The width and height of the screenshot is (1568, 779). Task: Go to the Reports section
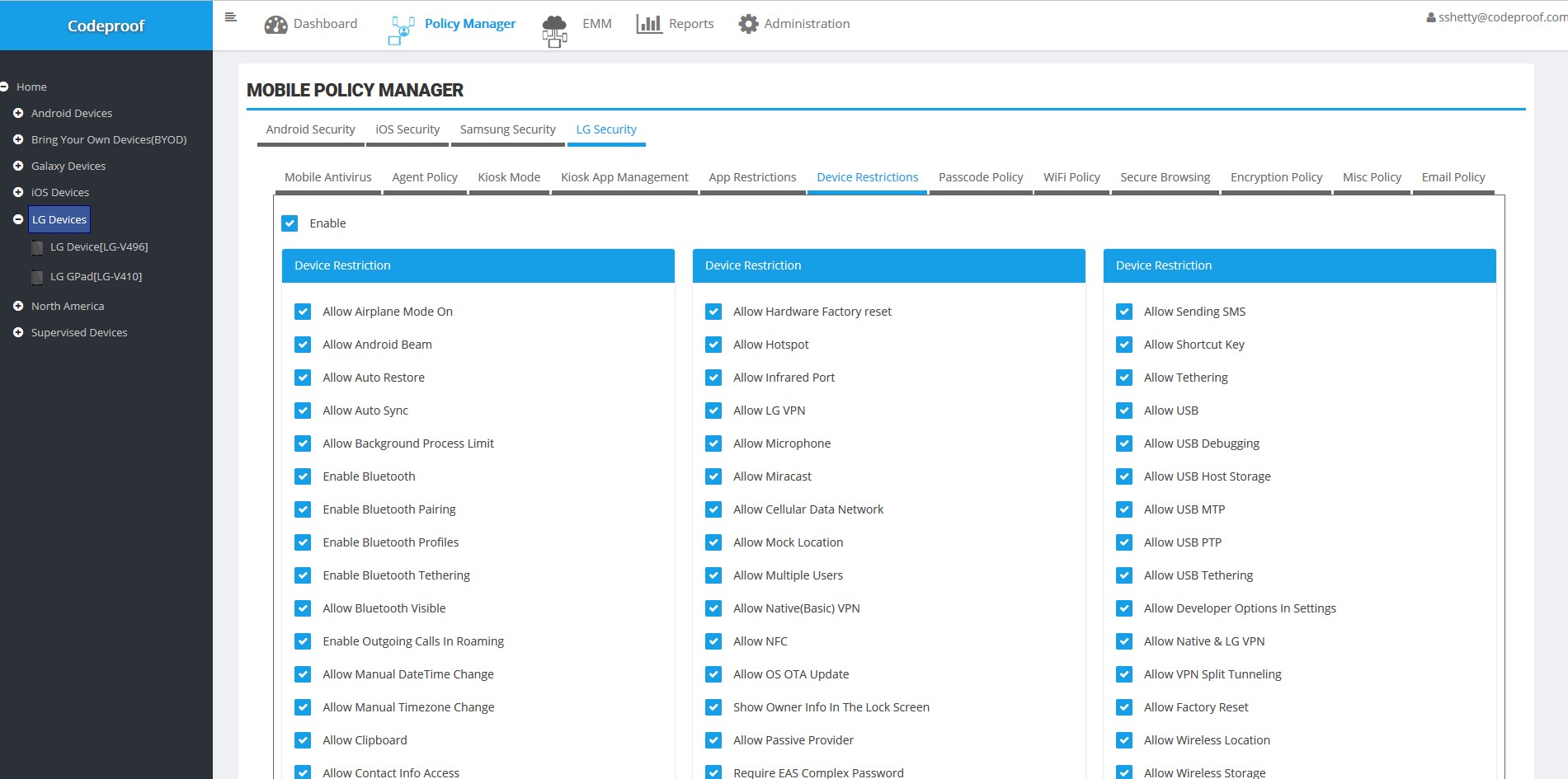[675, 24]
